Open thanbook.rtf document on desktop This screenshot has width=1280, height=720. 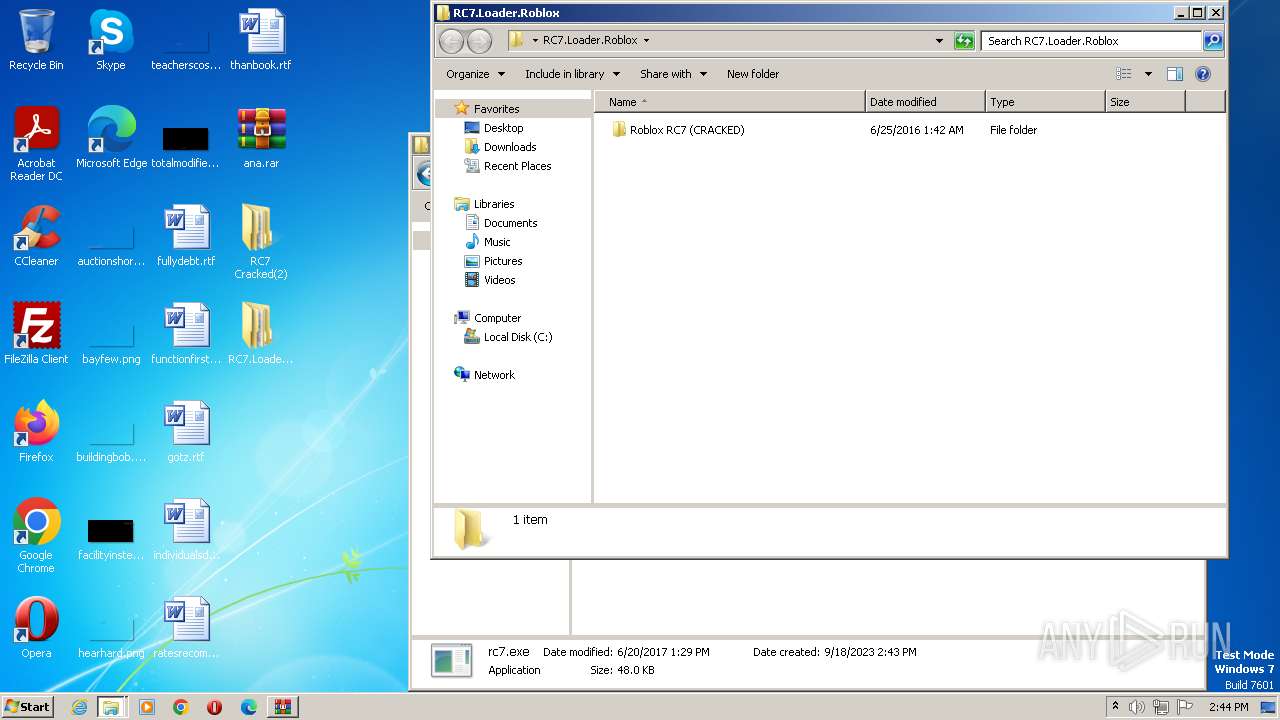261,40
